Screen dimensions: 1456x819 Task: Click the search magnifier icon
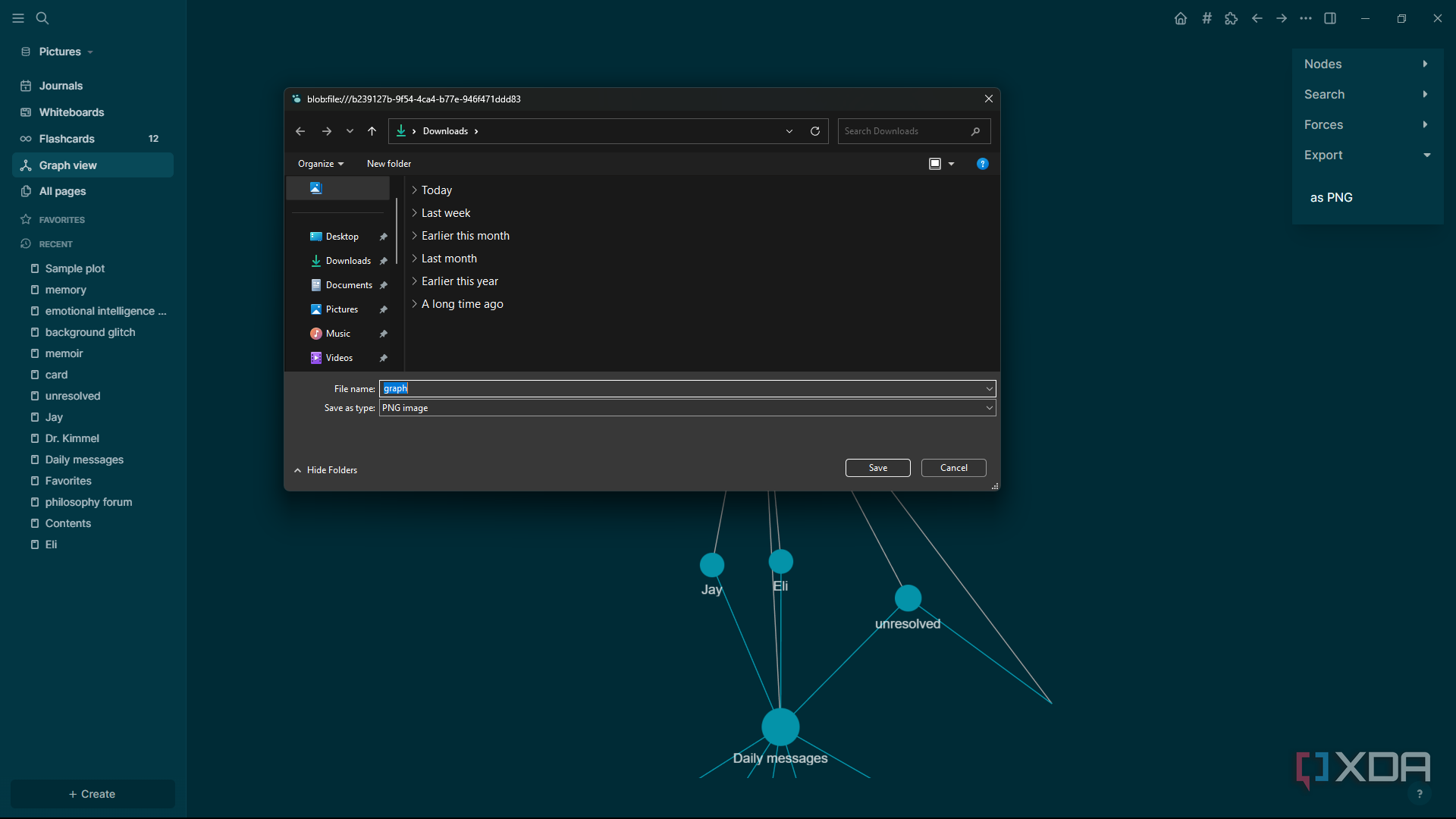pyautogui.click(x=42, y=18)
